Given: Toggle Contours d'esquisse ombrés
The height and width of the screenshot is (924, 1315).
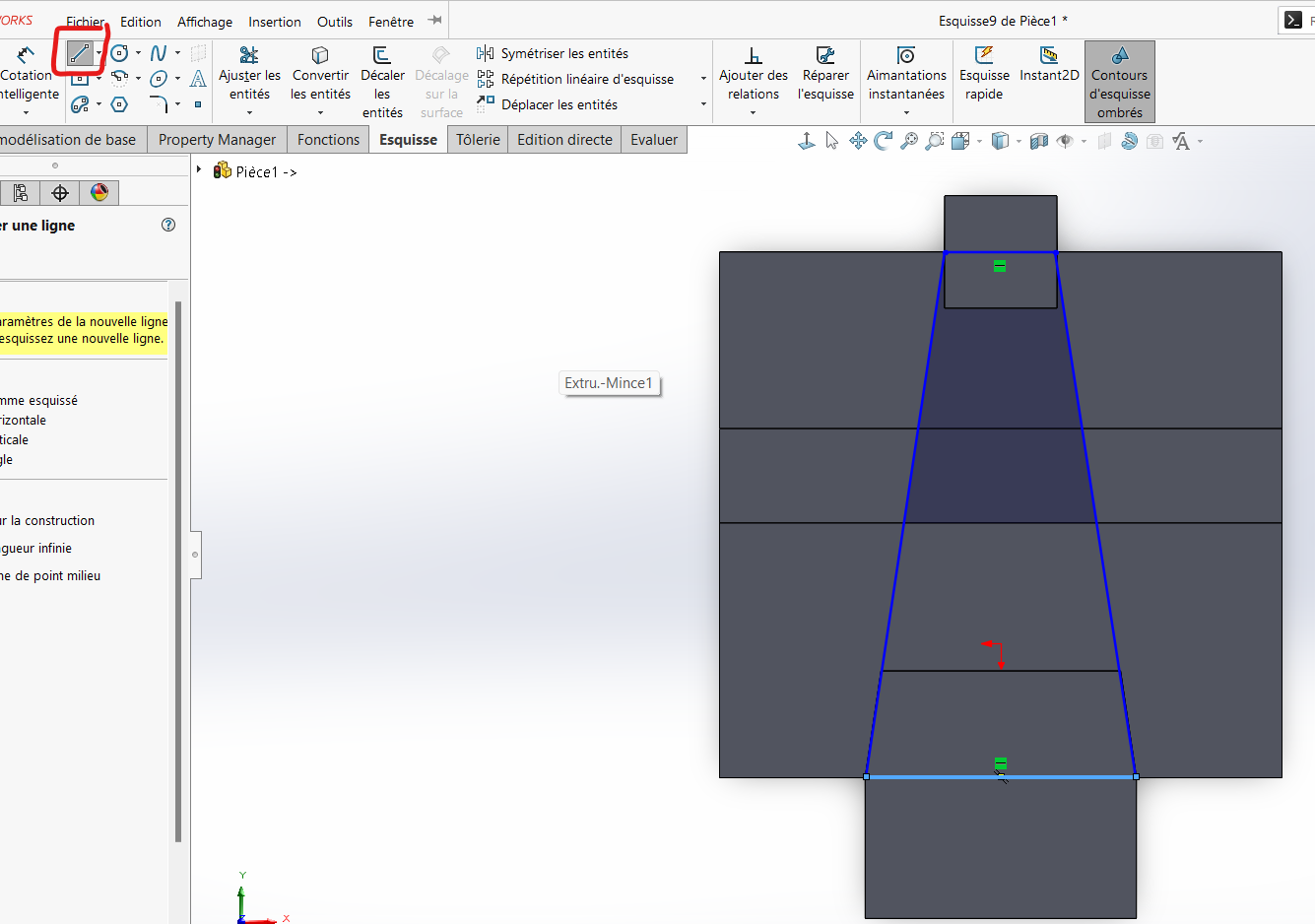Looking at the screenshot, I should click(x=1120, y=82).
